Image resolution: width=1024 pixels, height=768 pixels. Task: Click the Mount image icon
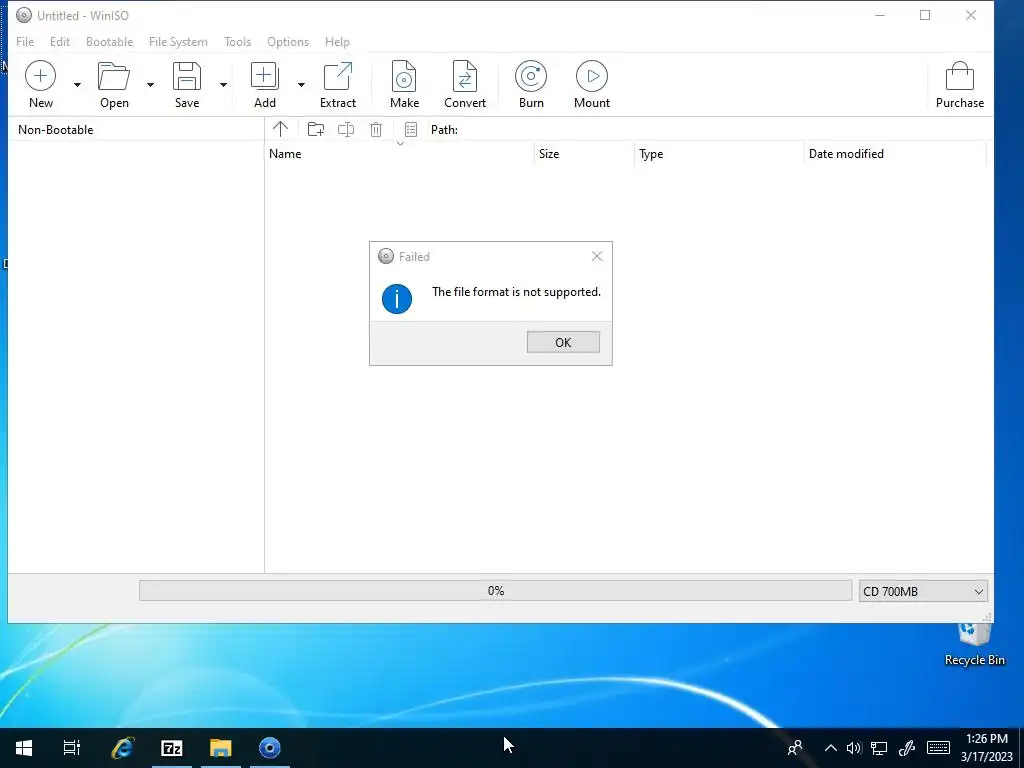[592, 76]
